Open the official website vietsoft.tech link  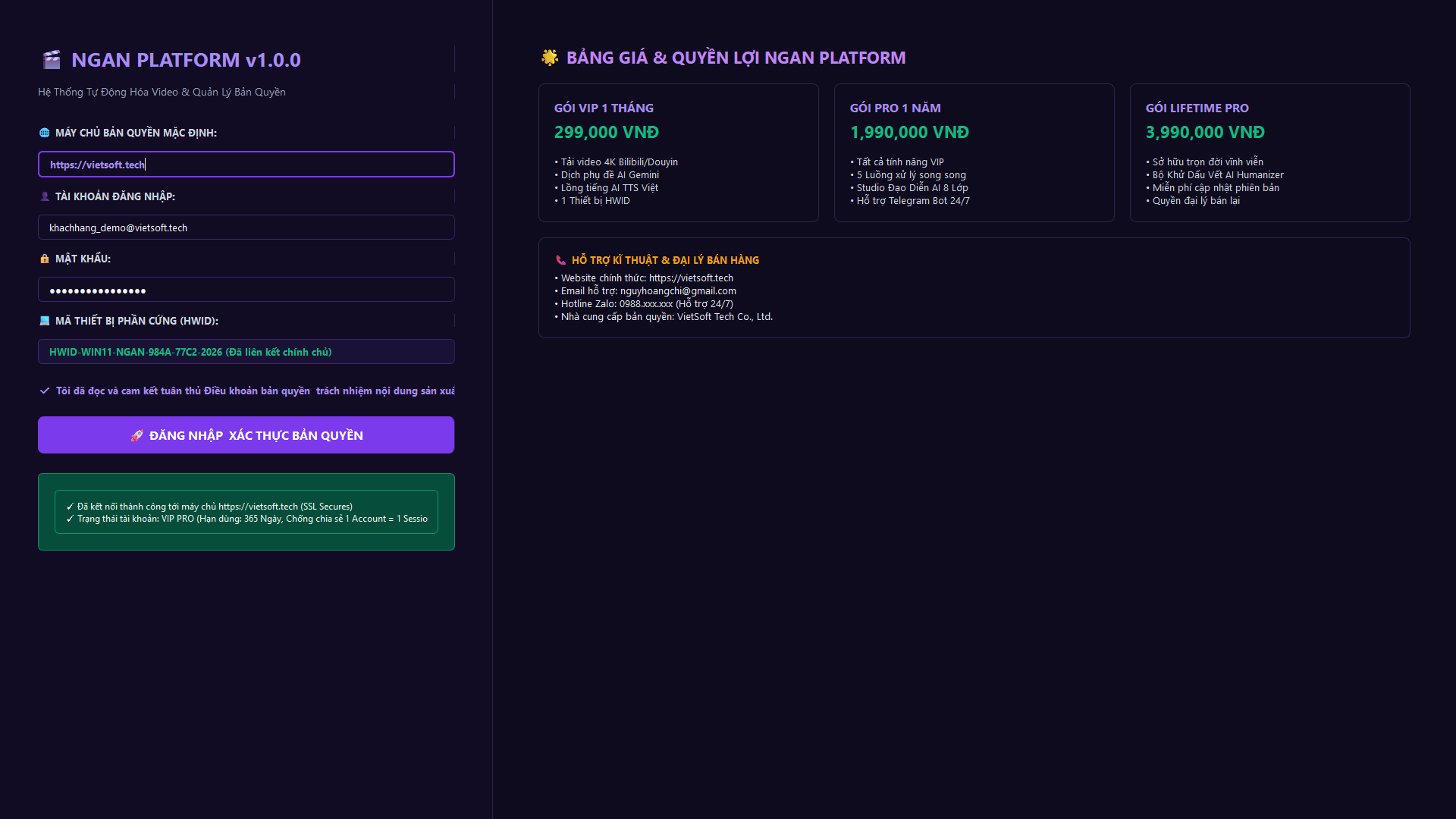(691, 278)
